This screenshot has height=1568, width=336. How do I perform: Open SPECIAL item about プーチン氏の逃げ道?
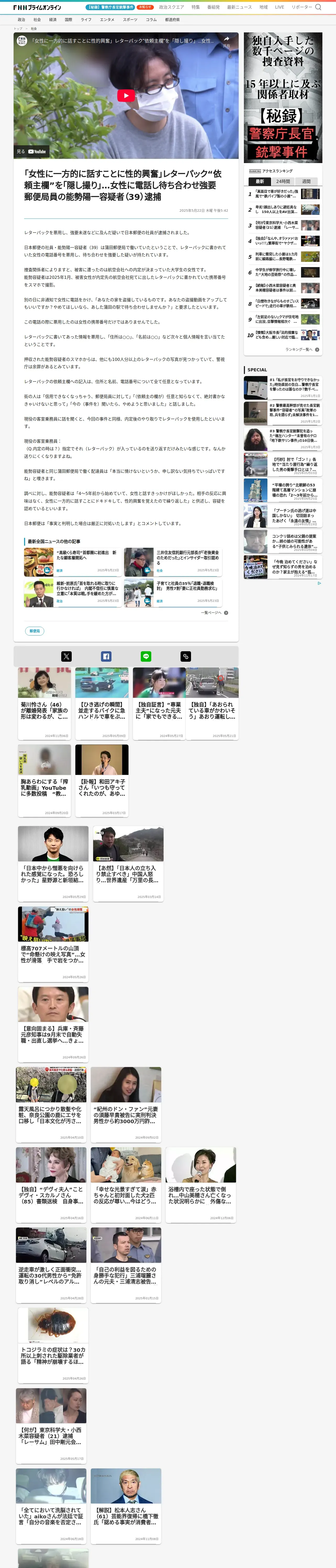pos(283,516)
